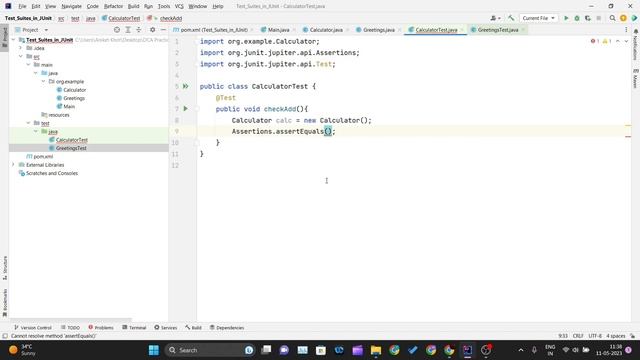The width and height of the screenshot is (640, 360).
Task: Collapse the main folder
Action: point(28,65)
